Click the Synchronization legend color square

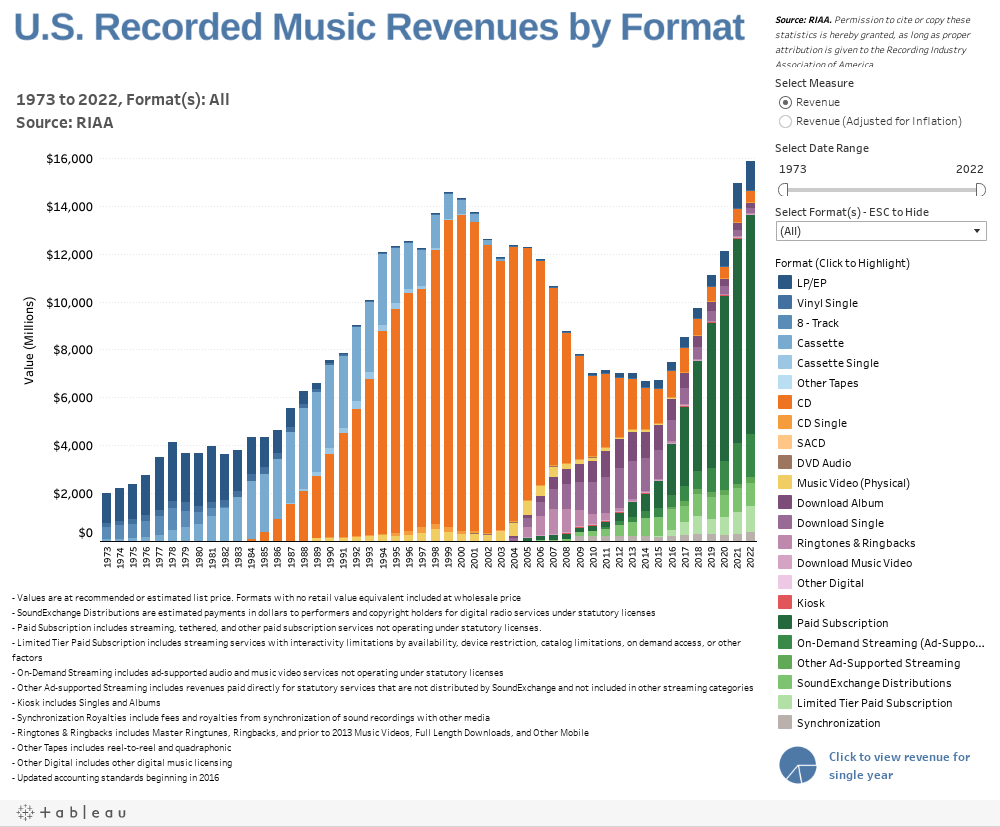(786, 723)
